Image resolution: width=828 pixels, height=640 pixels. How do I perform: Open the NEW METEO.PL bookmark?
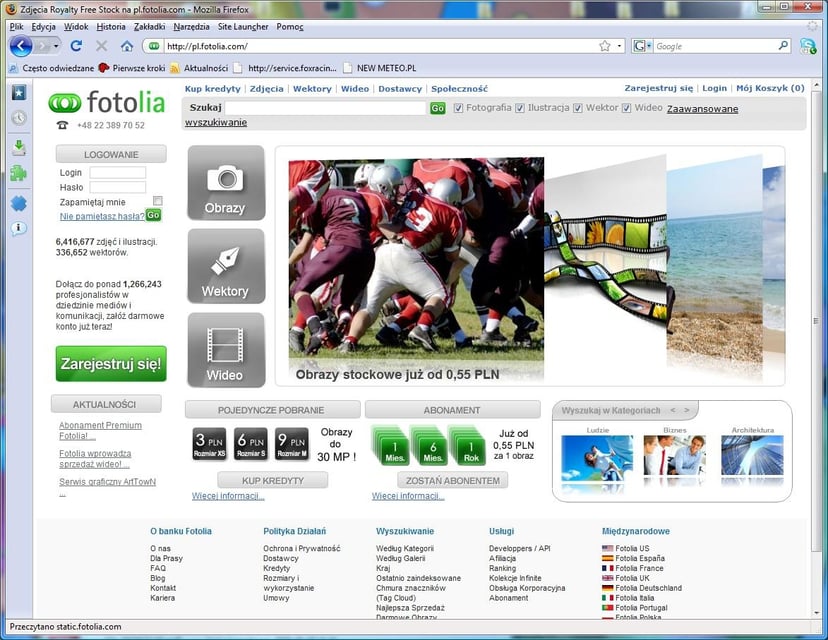pyautogui.click(x=380, y=68)
